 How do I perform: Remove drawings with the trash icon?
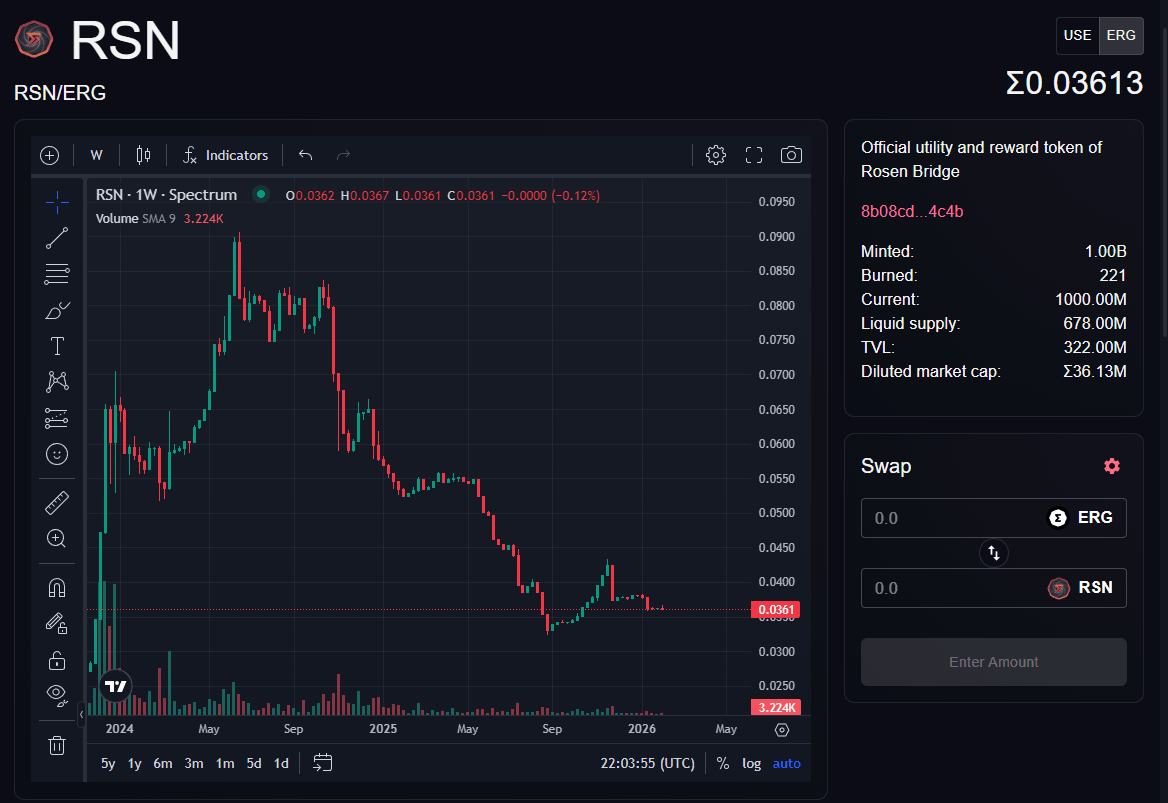[57, 745]
